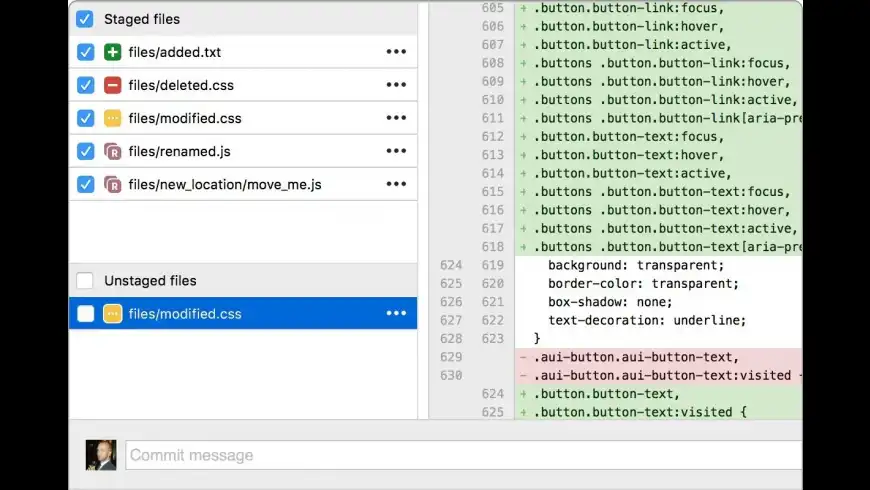Click the green added icon for files/added.txt

pos(113,52)
